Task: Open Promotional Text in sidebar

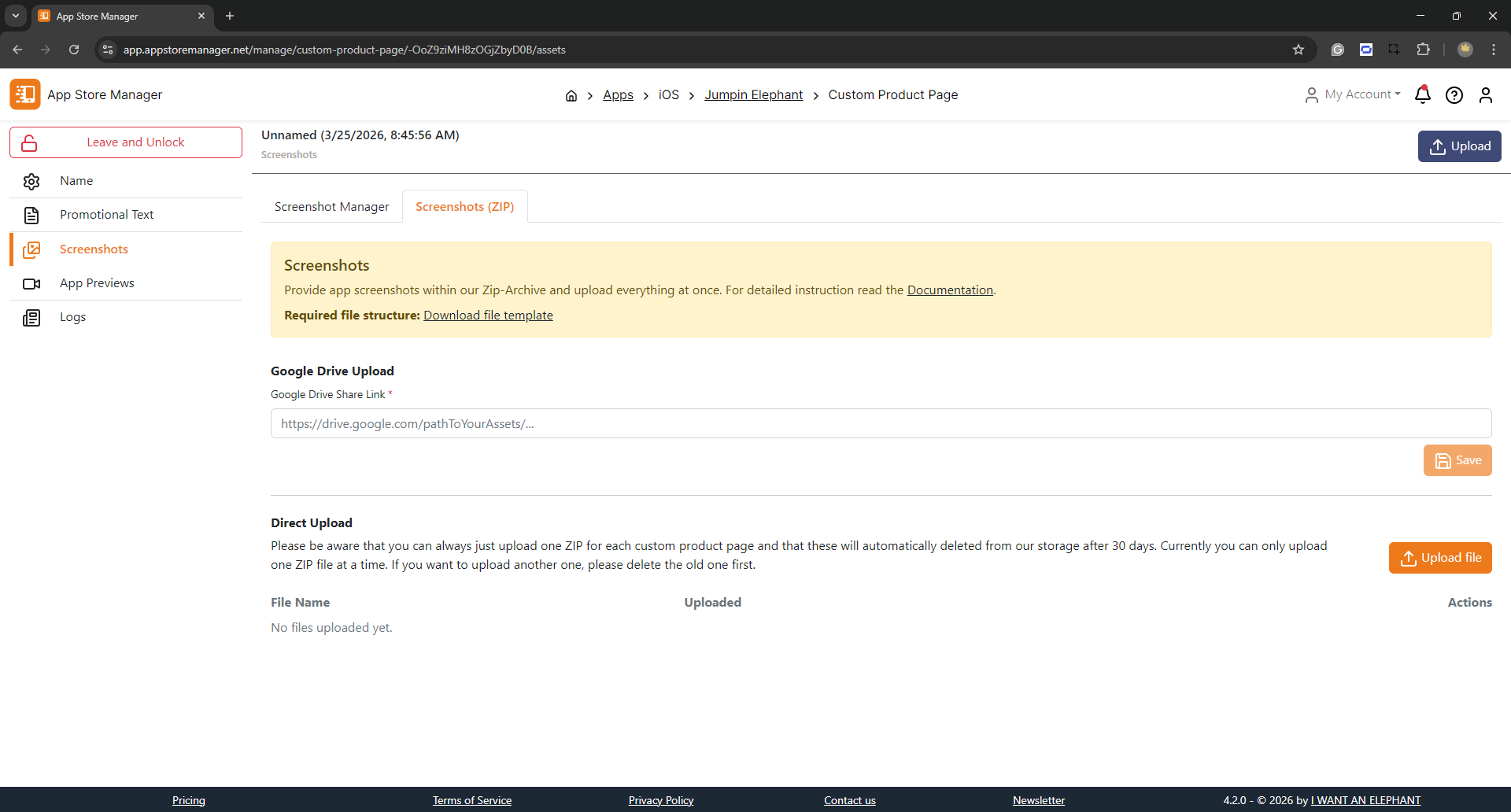Action: pyautogui.click(x=106, y=215)
